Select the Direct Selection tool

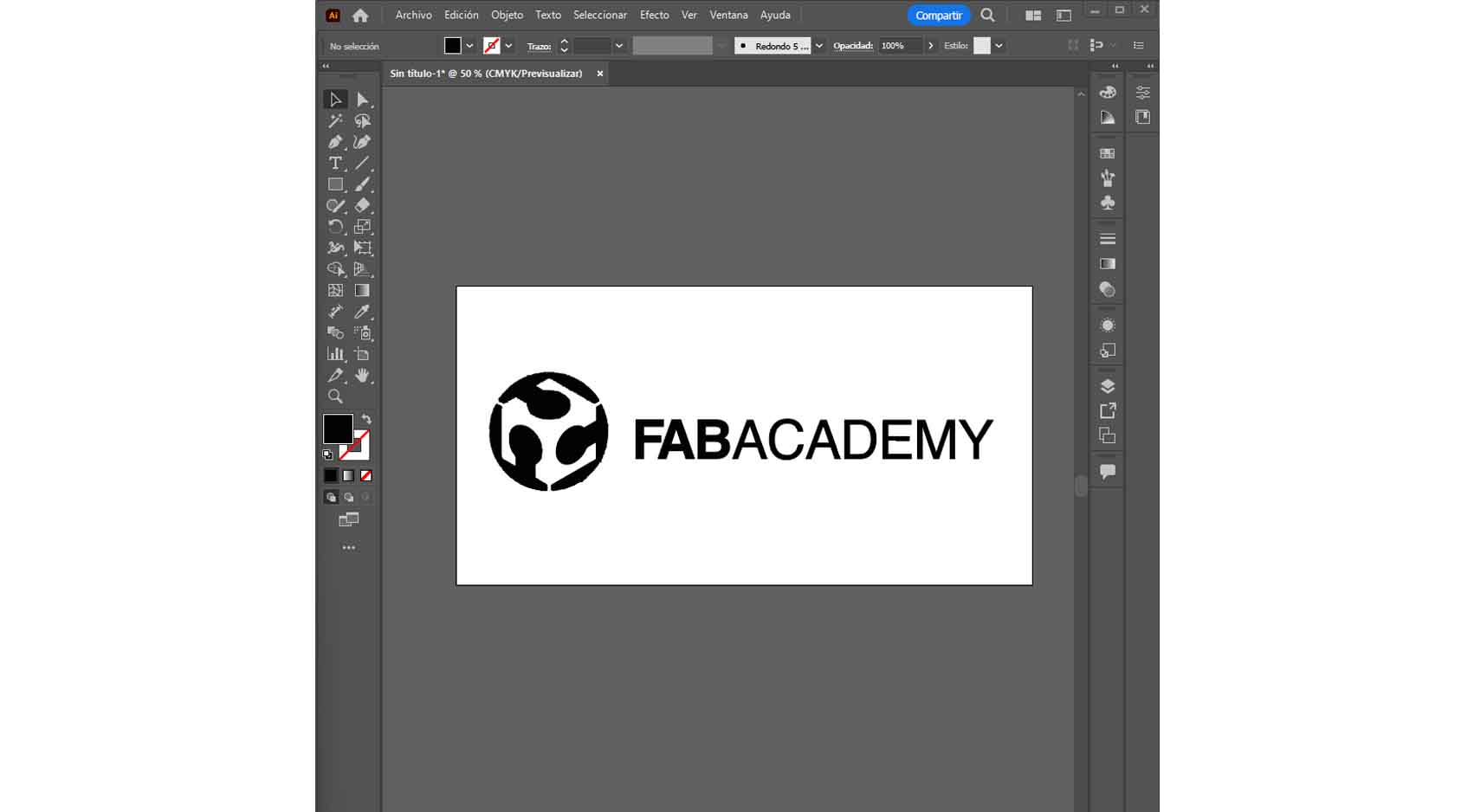point(362,100)
